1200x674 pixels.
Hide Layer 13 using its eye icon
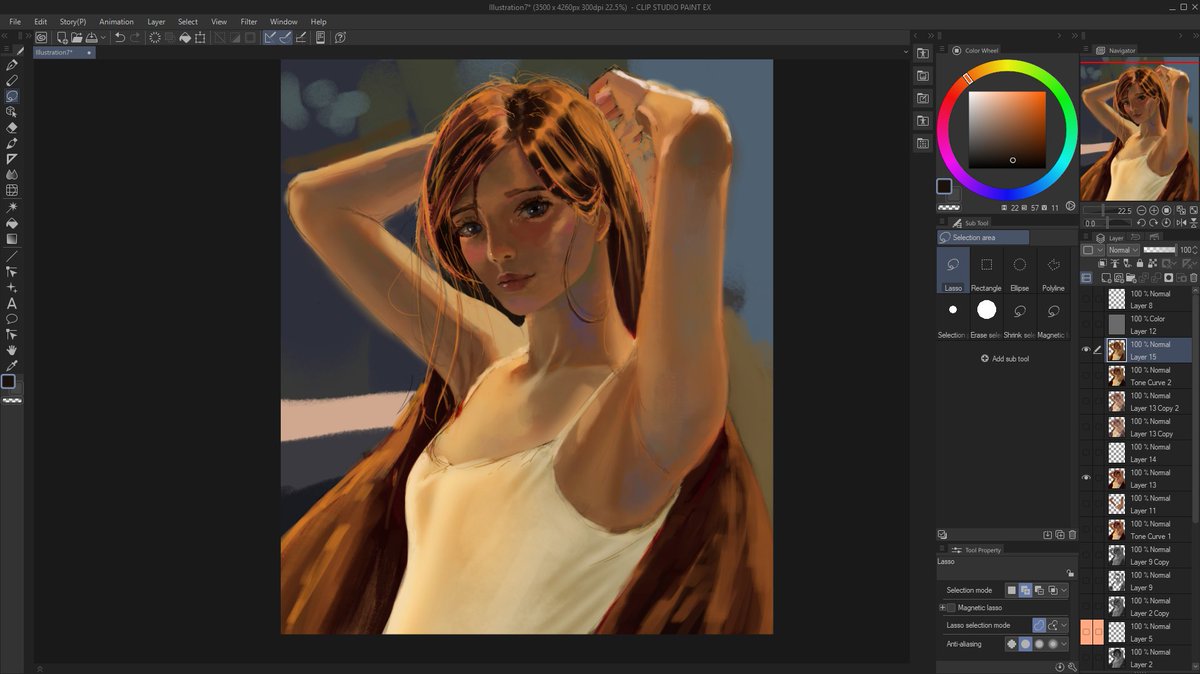1086,478
